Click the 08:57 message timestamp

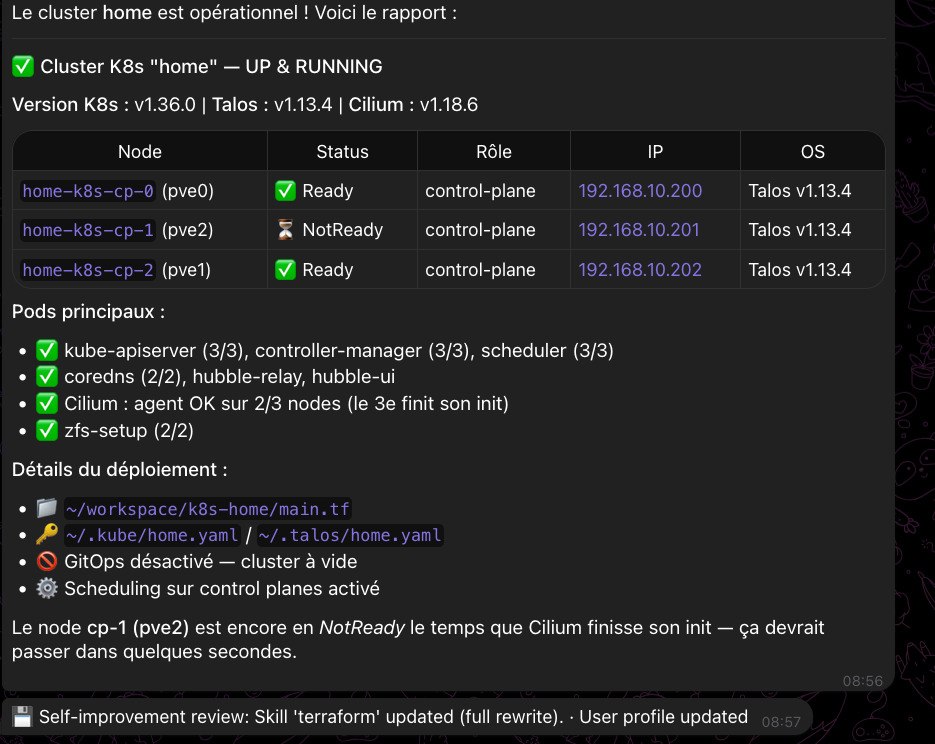[x=781, y=722]
